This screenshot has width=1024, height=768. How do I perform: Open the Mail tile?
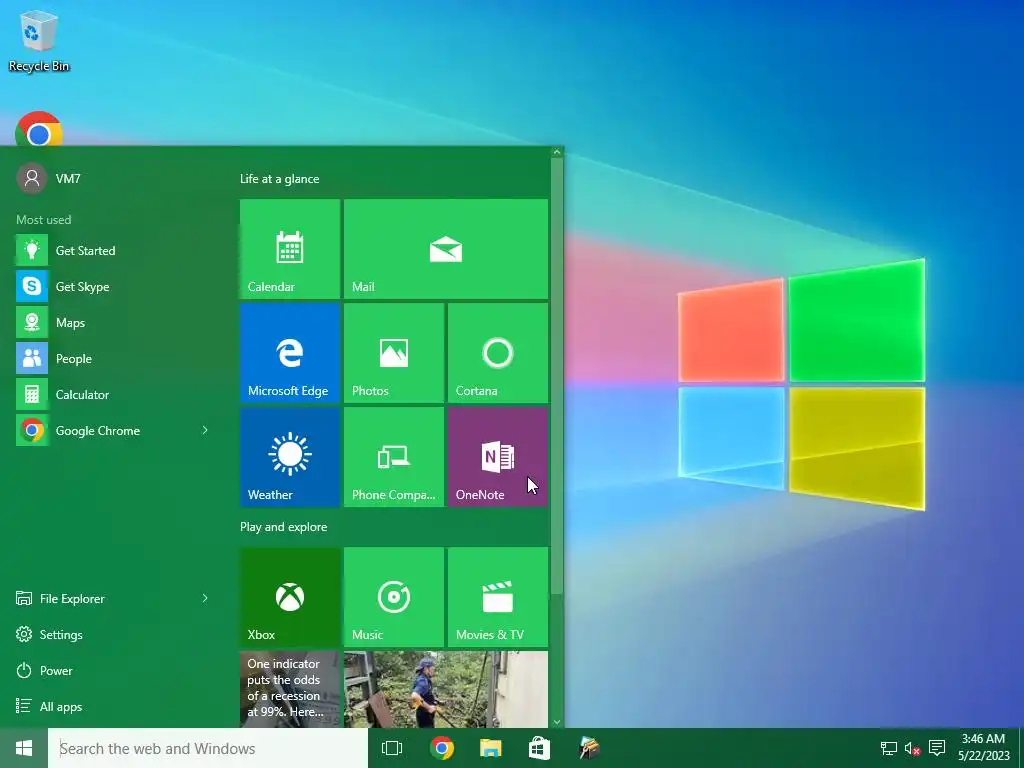(446, 249)
